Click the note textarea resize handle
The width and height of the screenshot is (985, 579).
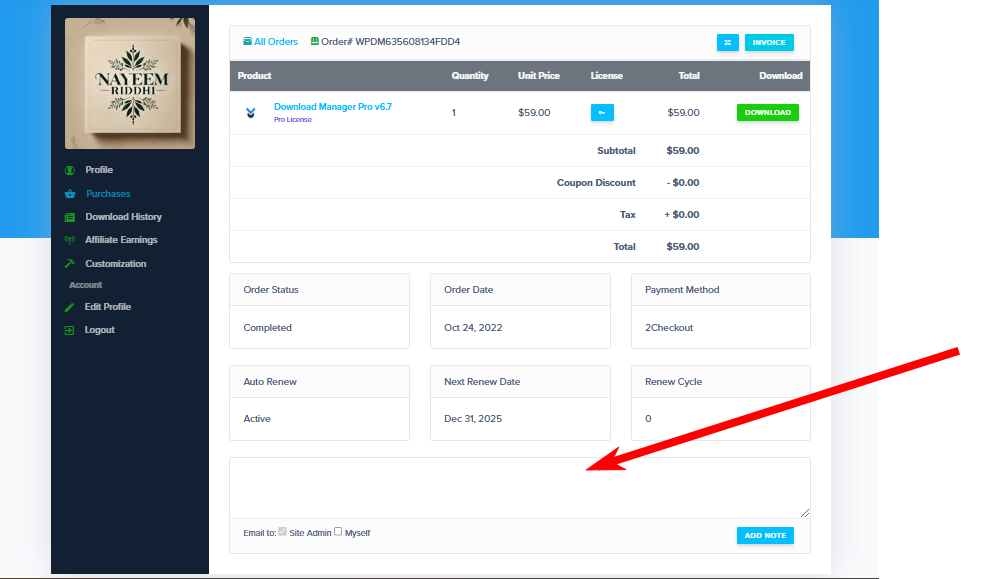coord(805,513)
